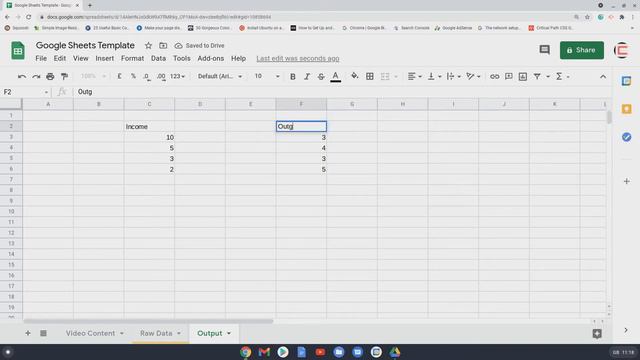640x360 pixels.
Task: Open the Tools menu
Action: (x=182, y=58)
